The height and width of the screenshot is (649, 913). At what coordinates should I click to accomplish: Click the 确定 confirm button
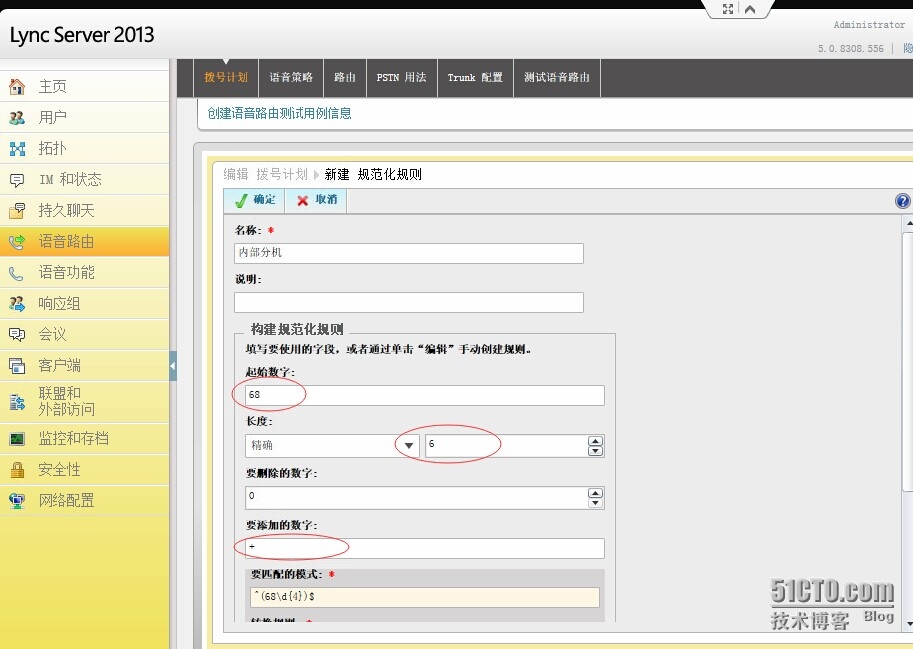254,200
